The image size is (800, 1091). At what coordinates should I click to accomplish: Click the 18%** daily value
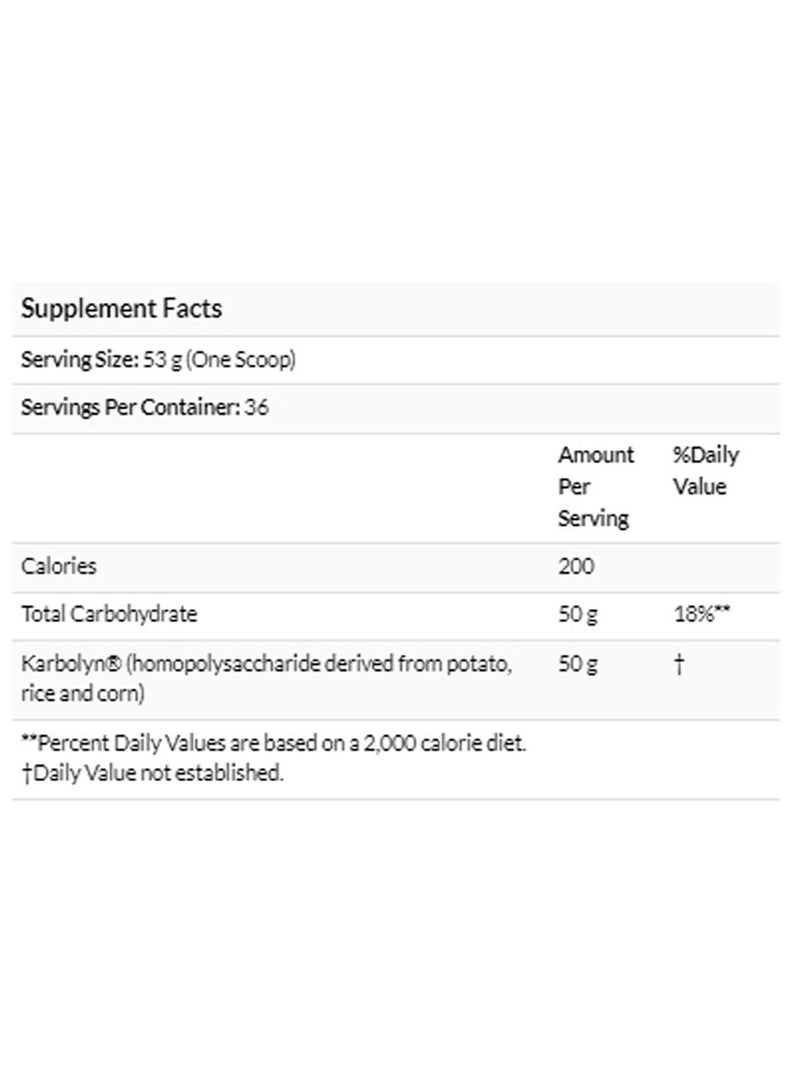[703, 614]
